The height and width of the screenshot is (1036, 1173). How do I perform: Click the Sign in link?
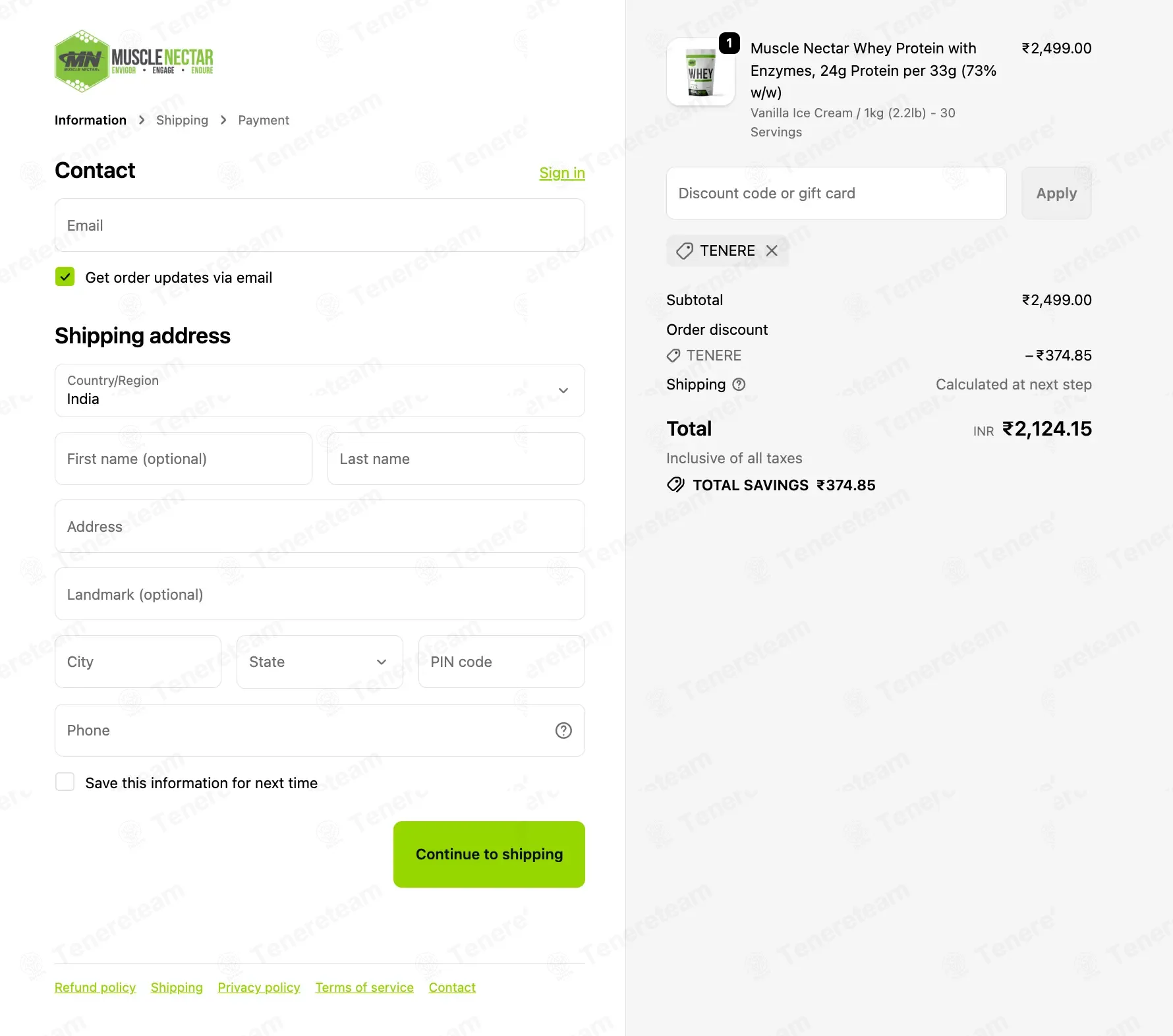(x=562, y=173)
